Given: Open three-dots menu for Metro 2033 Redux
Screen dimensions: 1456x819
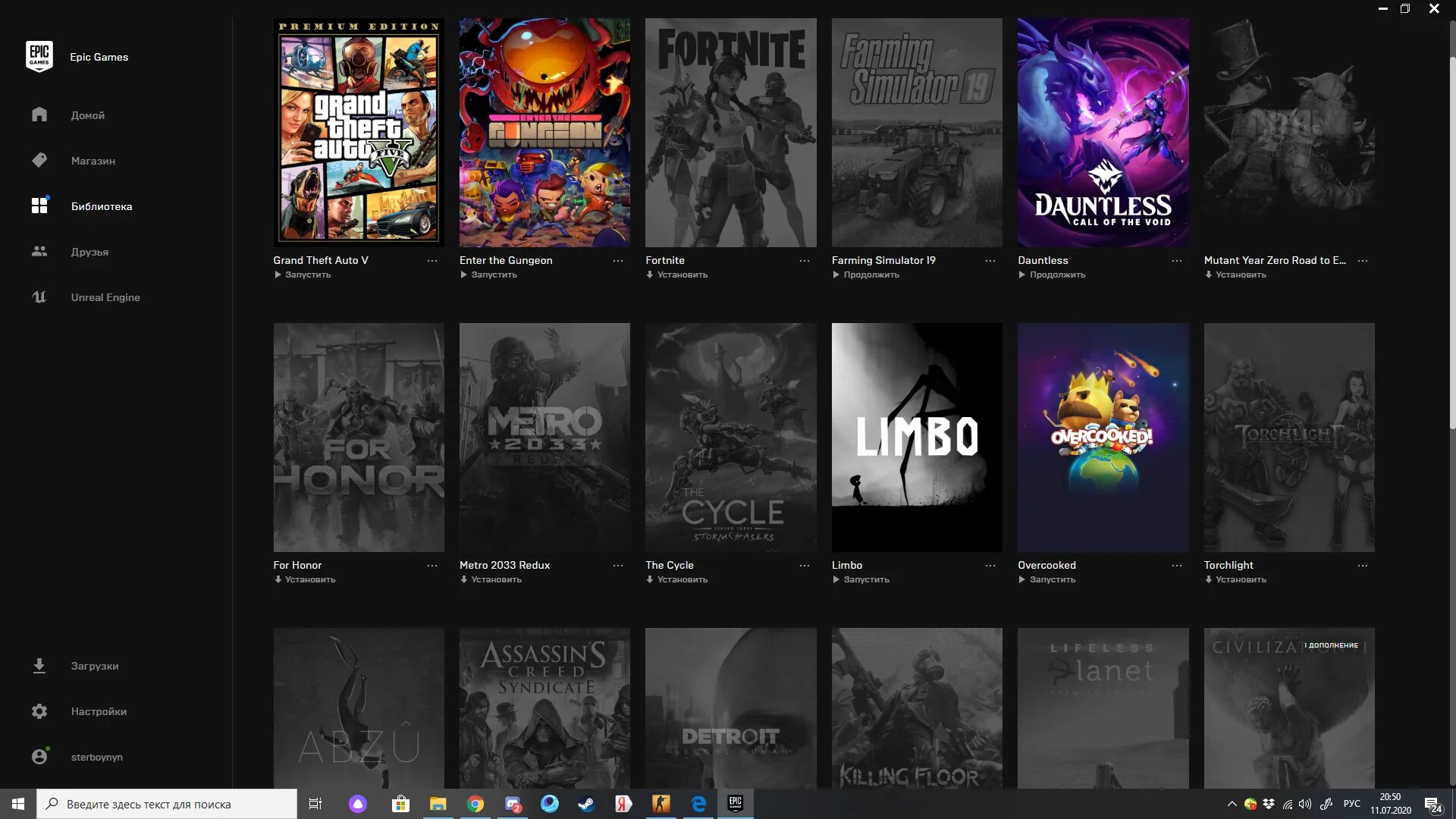Looking at the screenshot, I should [618, 566].
